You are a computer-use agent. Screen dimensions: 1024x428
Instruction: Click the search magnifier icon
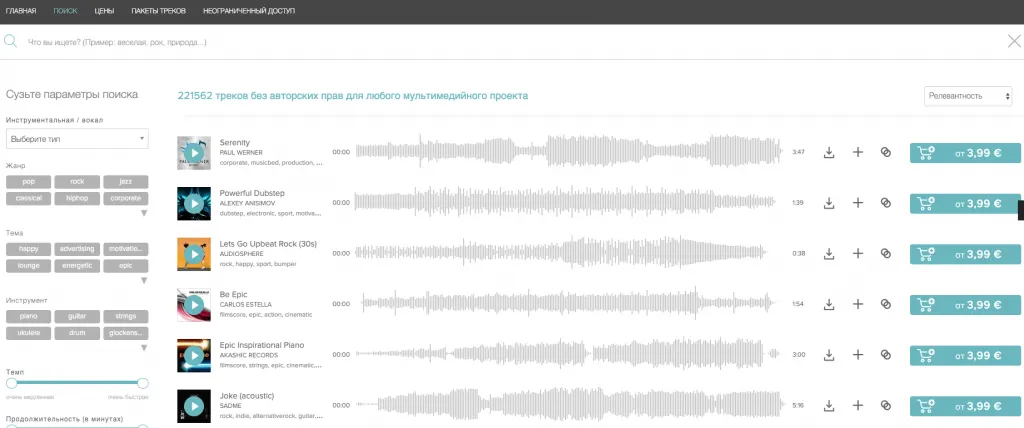click(10, 42)
